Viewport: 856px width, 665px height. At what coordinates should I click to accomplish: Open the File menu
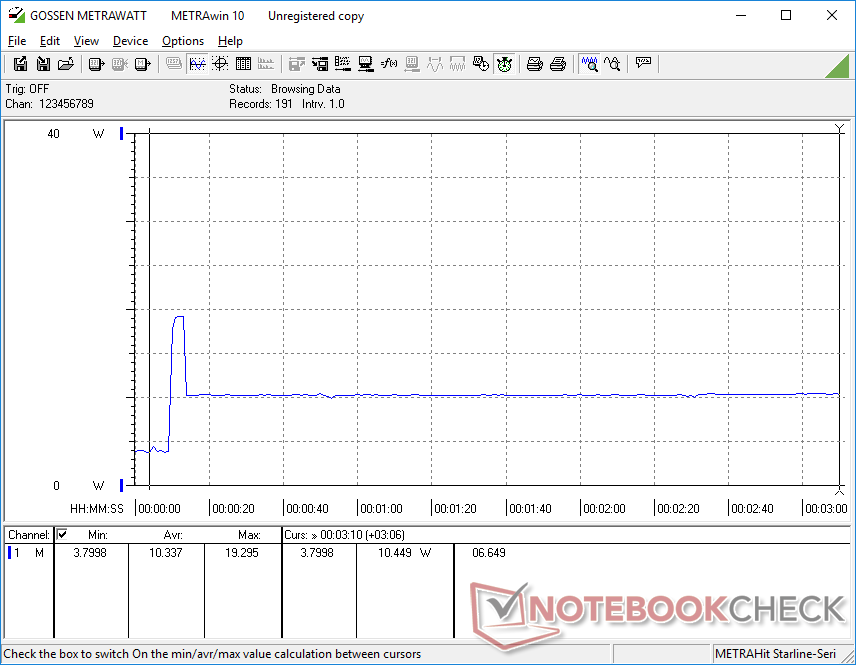tap(17, 41)
